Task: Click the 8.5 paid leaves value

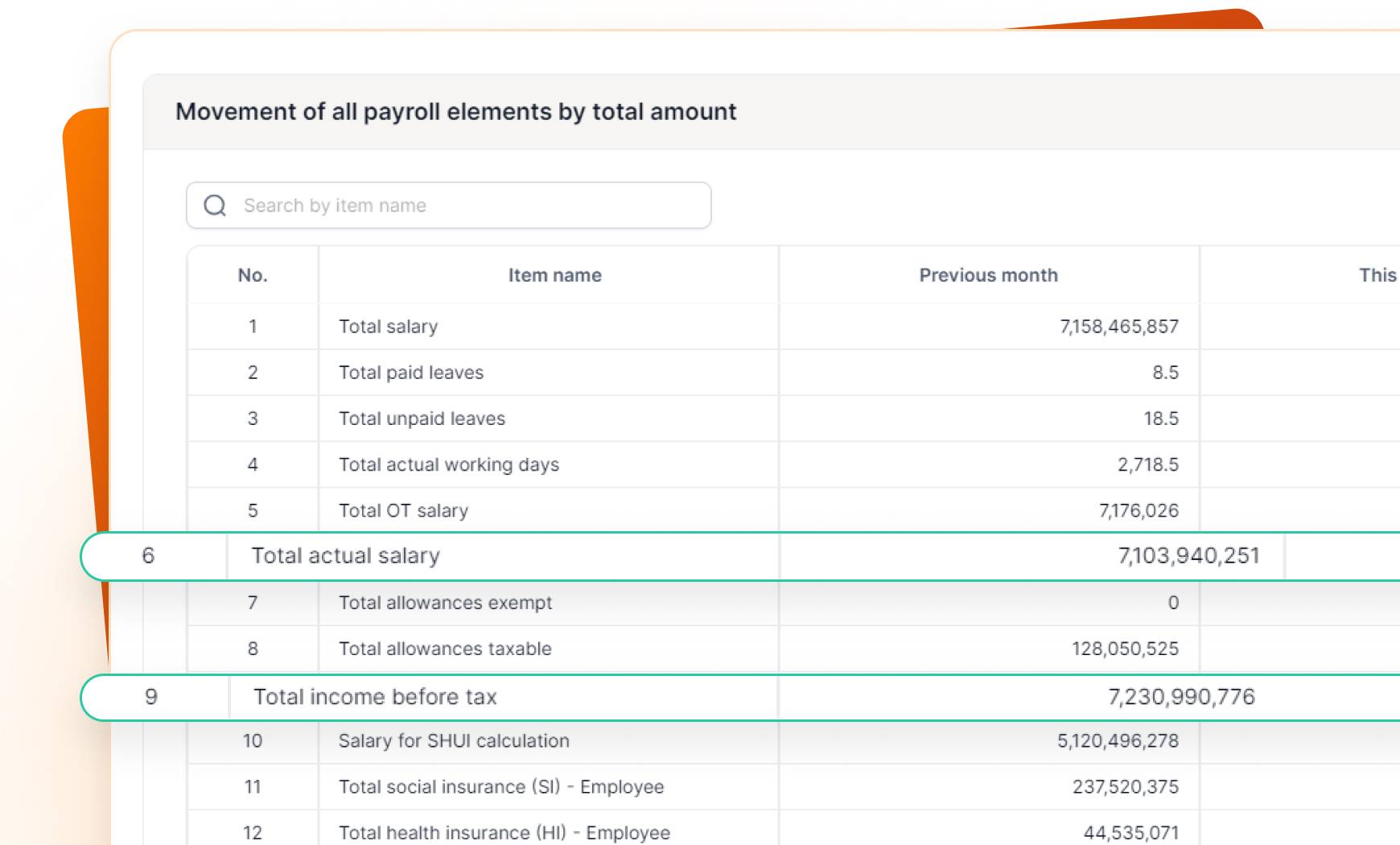Action: [1165, 373]
